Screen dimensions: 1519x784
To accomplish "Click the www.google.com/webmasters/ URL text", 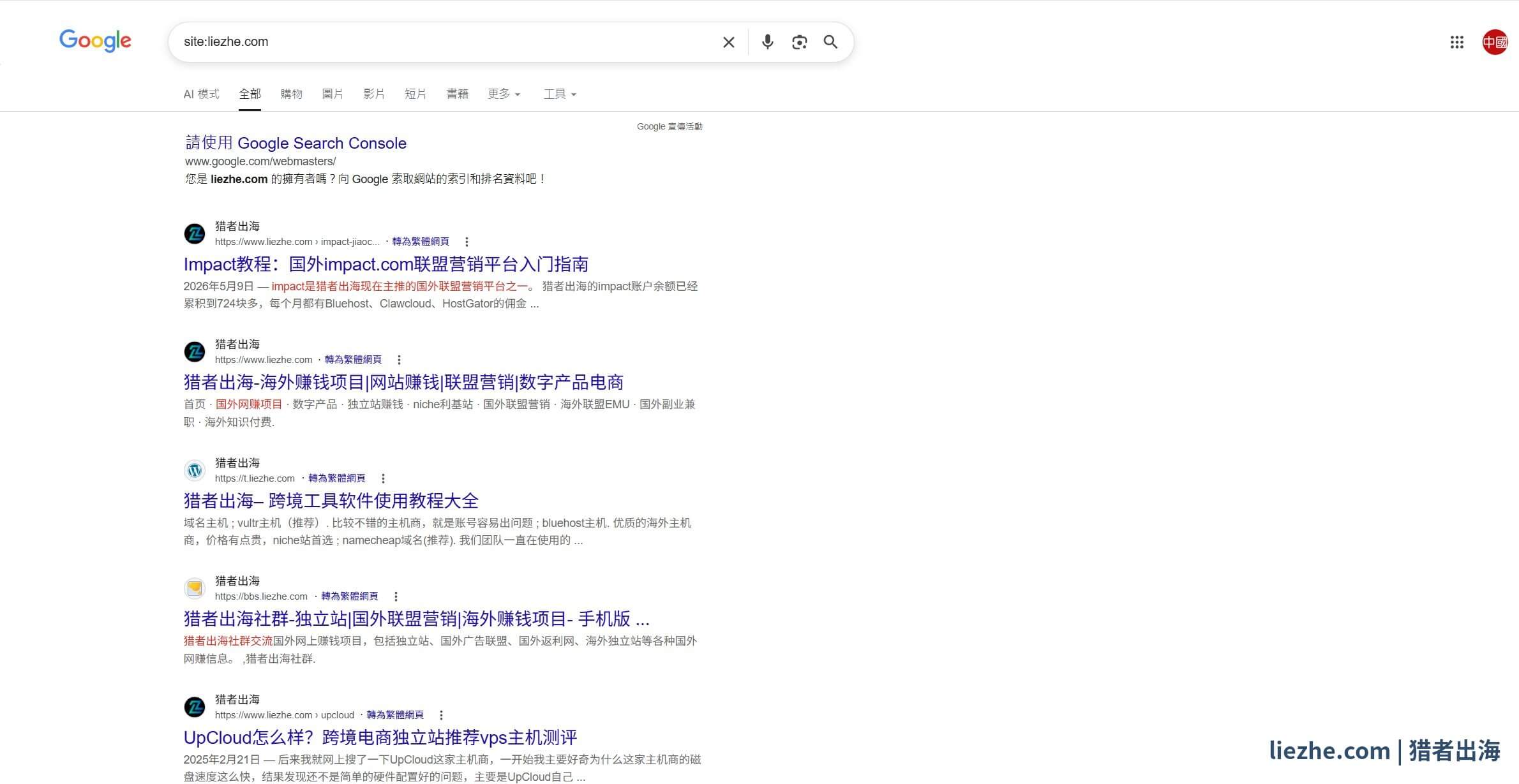I will 260,161.
